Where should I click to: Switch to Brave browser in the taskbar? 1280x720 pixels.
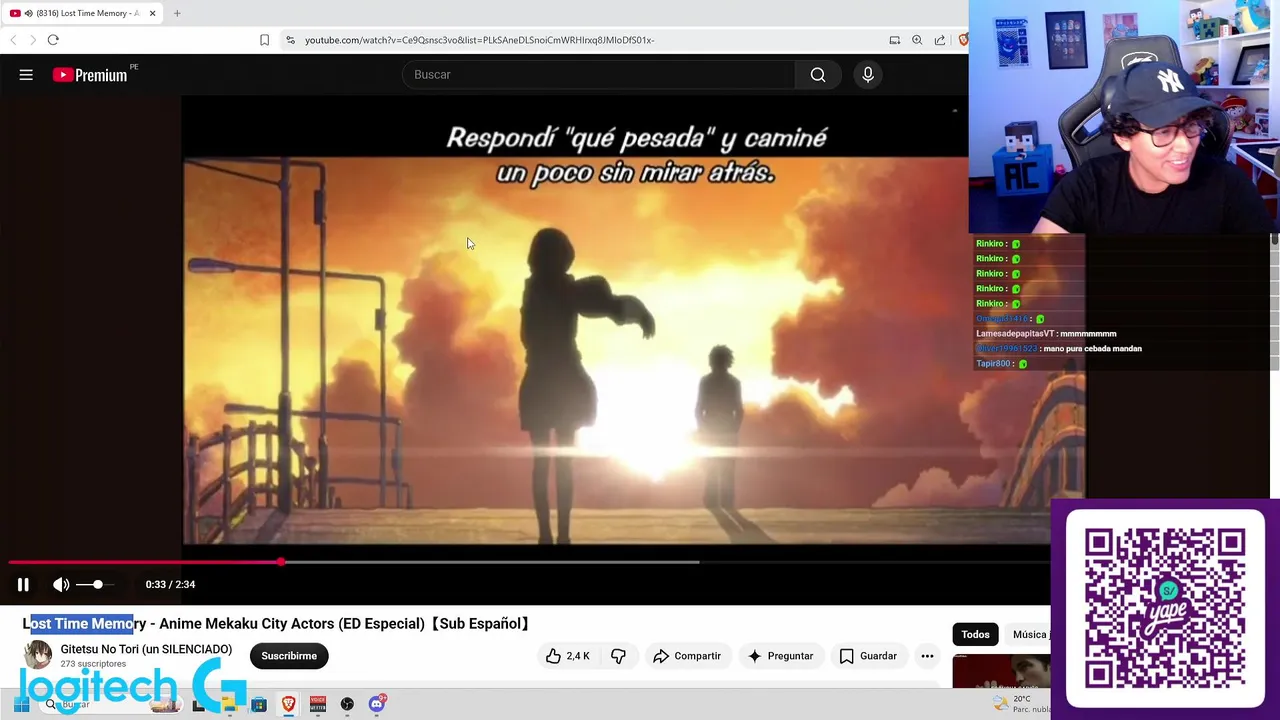click(x=289, y=704)
